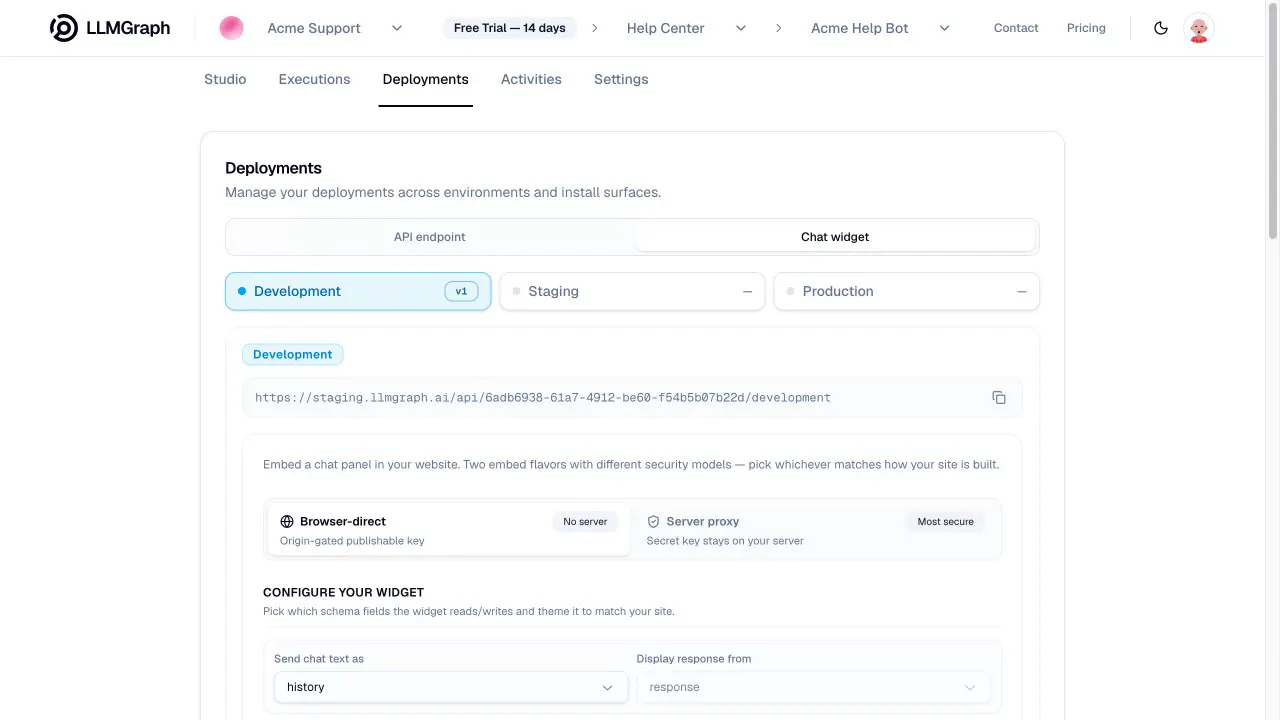
Task: Copy the development endpoint URL
Action: tap(999, 398)
